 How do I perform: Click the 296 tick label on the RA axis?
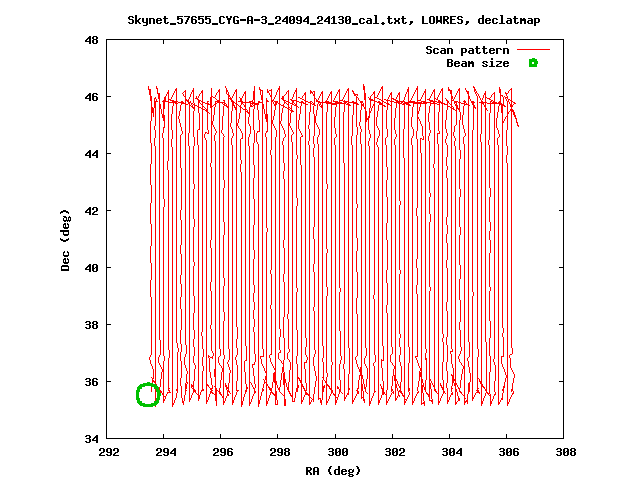tap(222, 452)
